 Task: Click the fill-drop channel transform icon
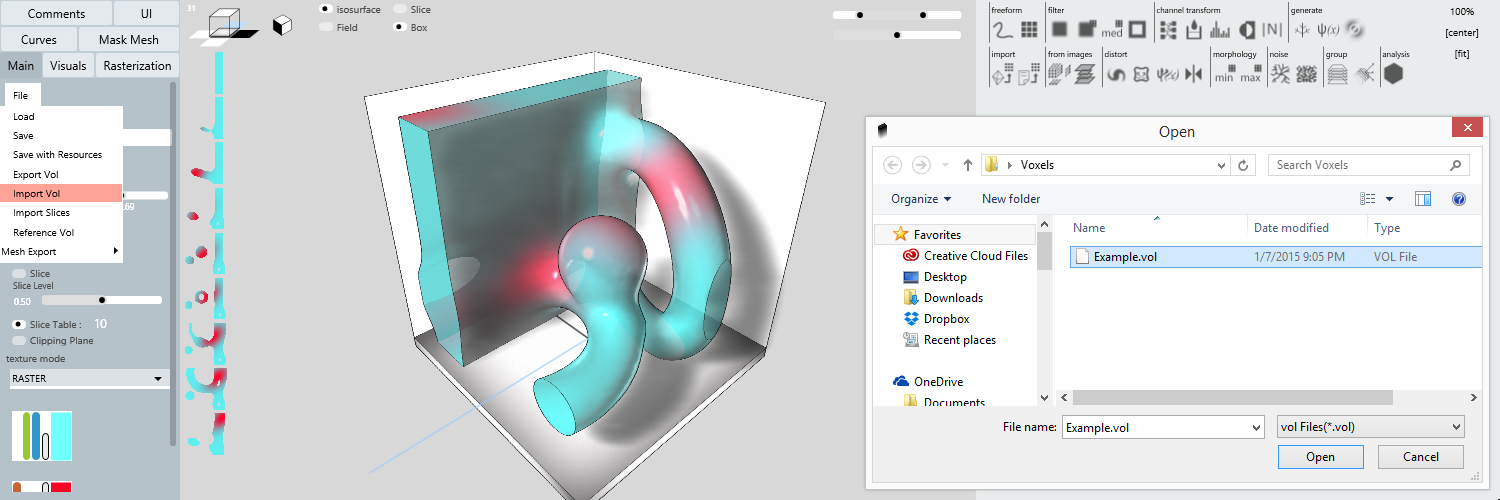[1194, 30]
